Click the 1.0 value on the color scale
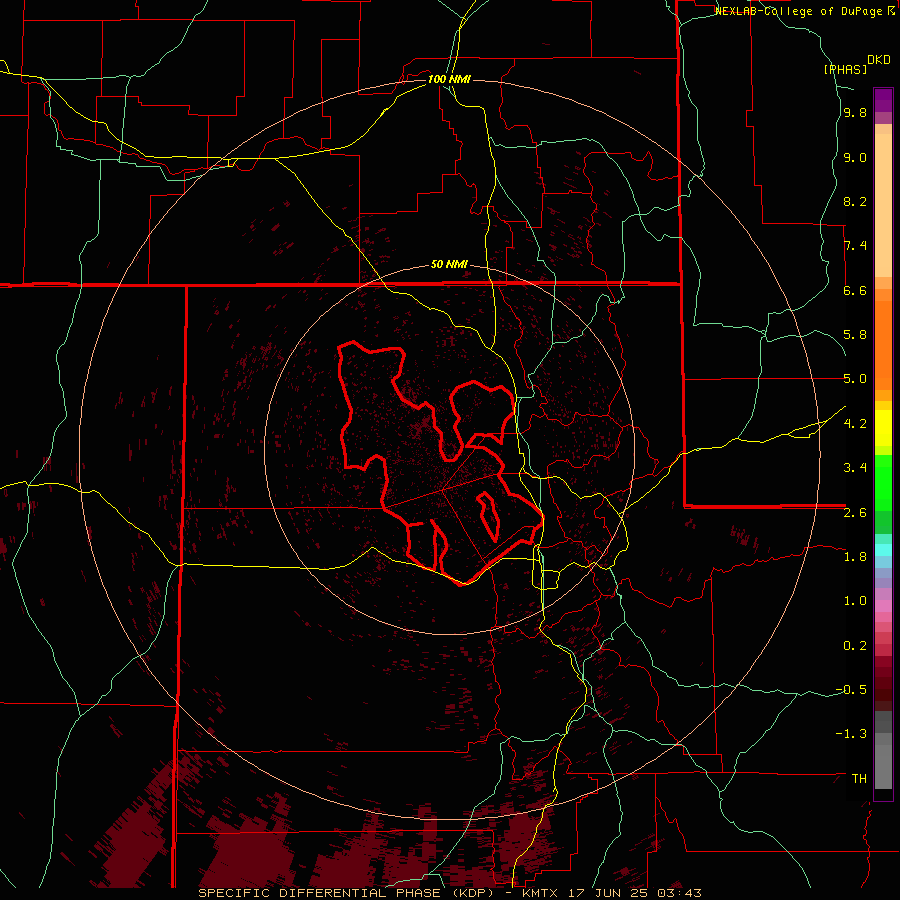The image size is (900, 900). (855, 601)
